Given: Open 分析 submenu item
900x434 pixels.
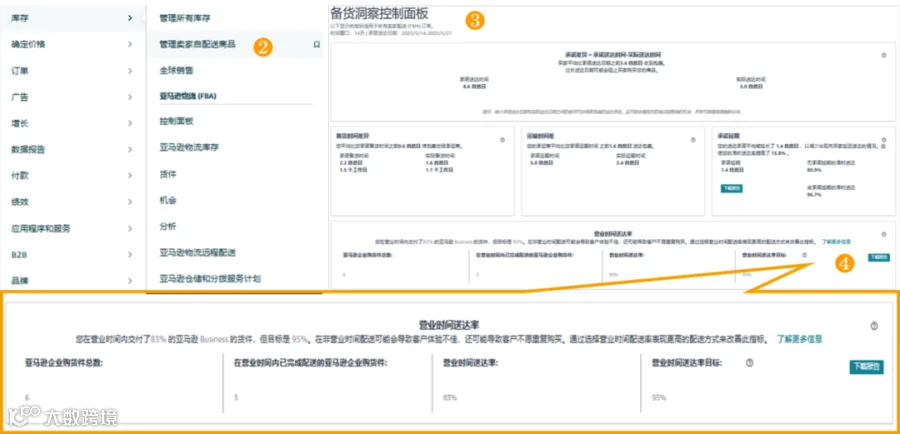Looking at the screenshot, I should [x=168, y=226].
